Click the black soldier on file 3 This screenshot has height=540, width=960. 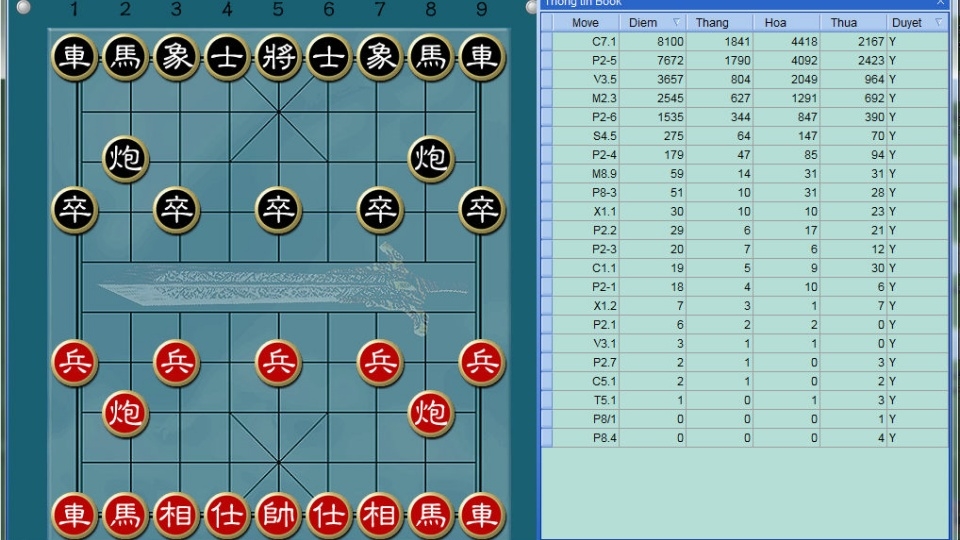point(176,210)
